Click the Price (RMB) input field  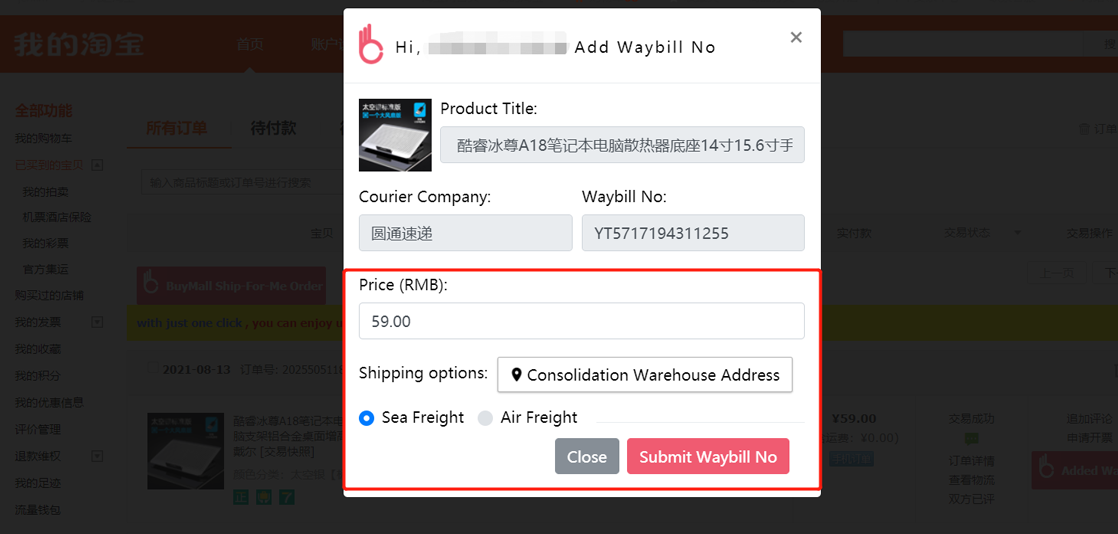(582, 321)
